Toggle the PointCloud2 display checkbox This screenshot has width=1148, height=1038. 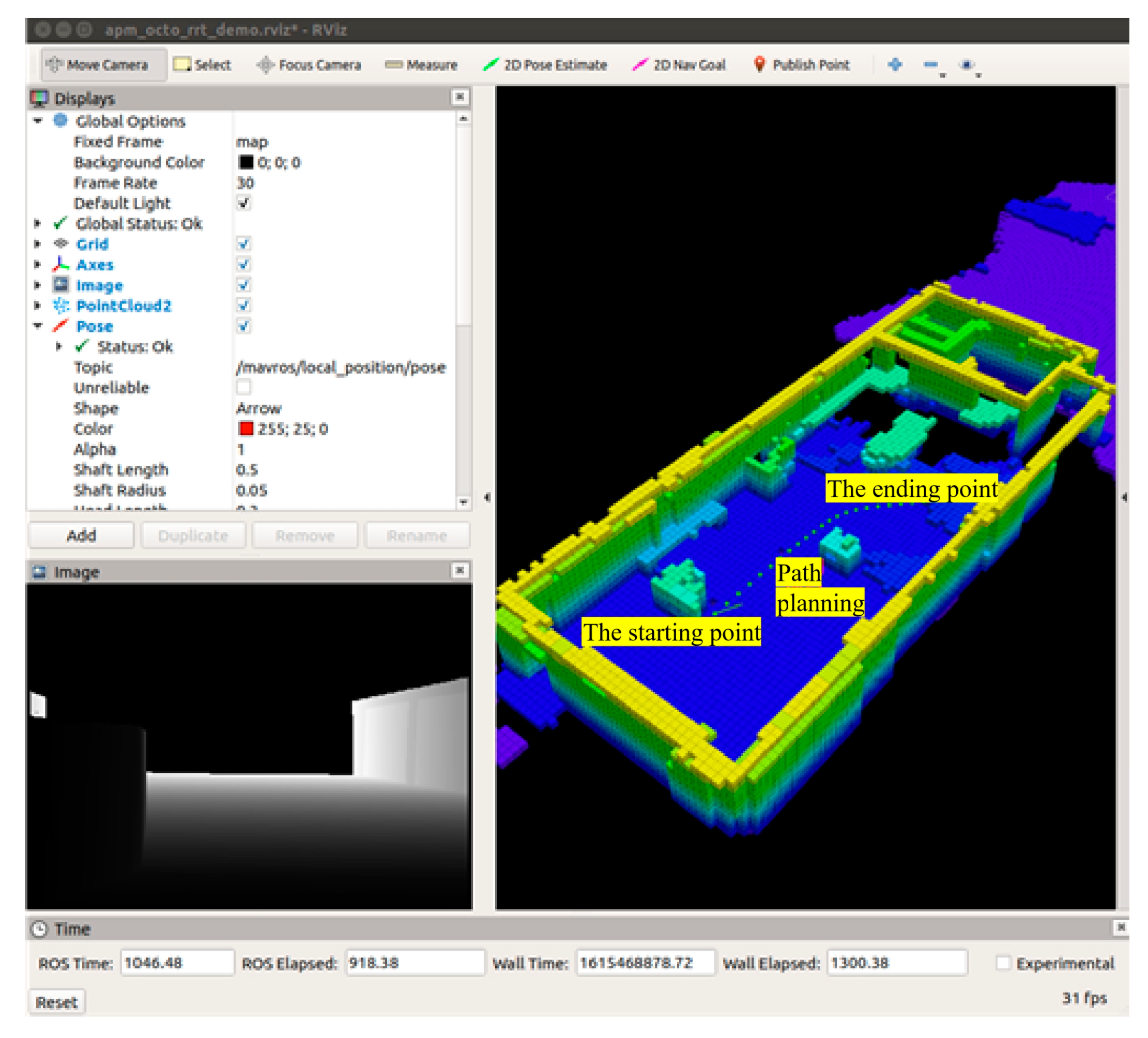pos(244,306)
